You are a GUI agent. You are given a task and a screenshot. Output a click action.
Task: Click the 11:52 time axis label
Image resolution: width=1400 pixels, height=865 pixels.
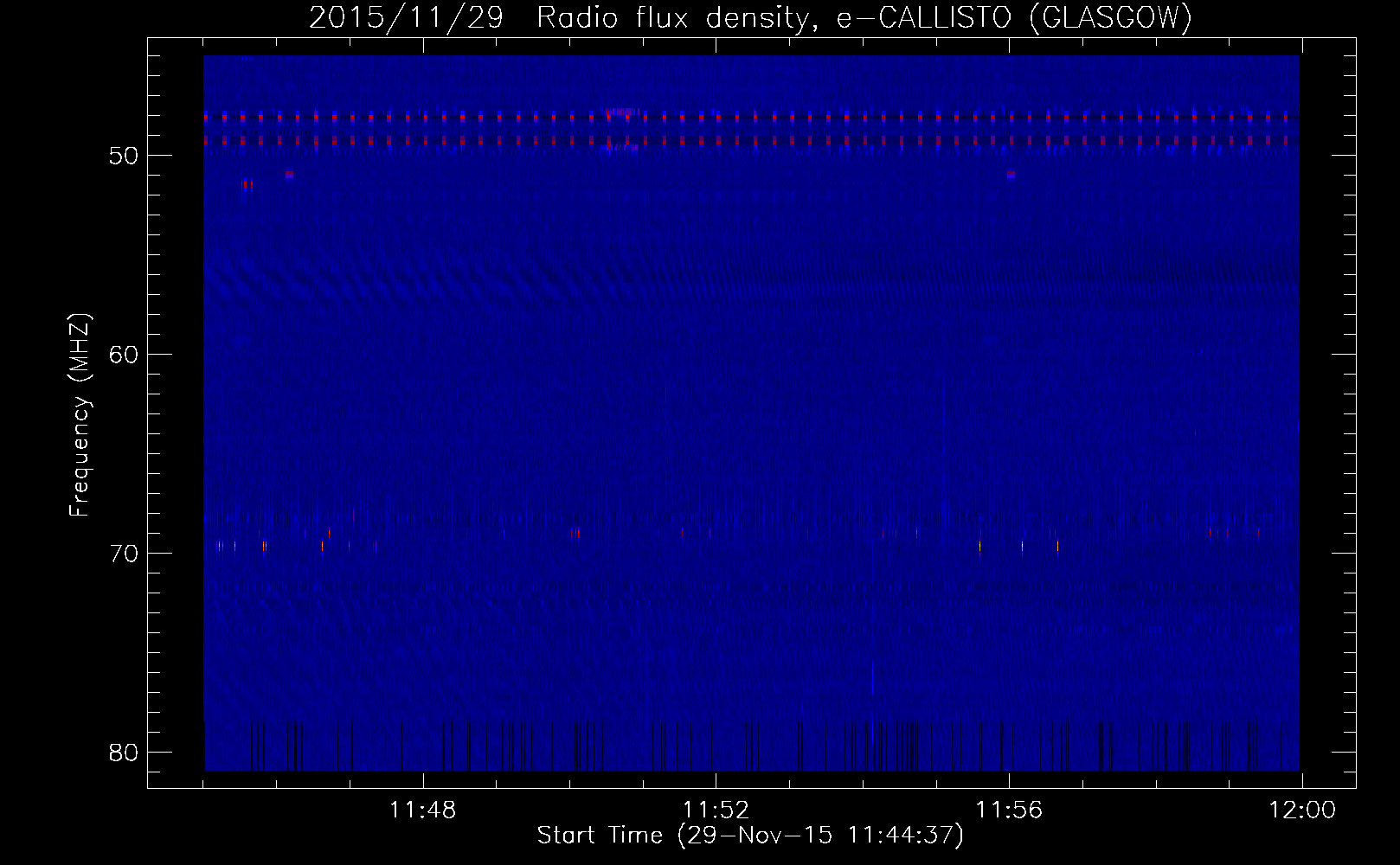click(x=716, y=811)
